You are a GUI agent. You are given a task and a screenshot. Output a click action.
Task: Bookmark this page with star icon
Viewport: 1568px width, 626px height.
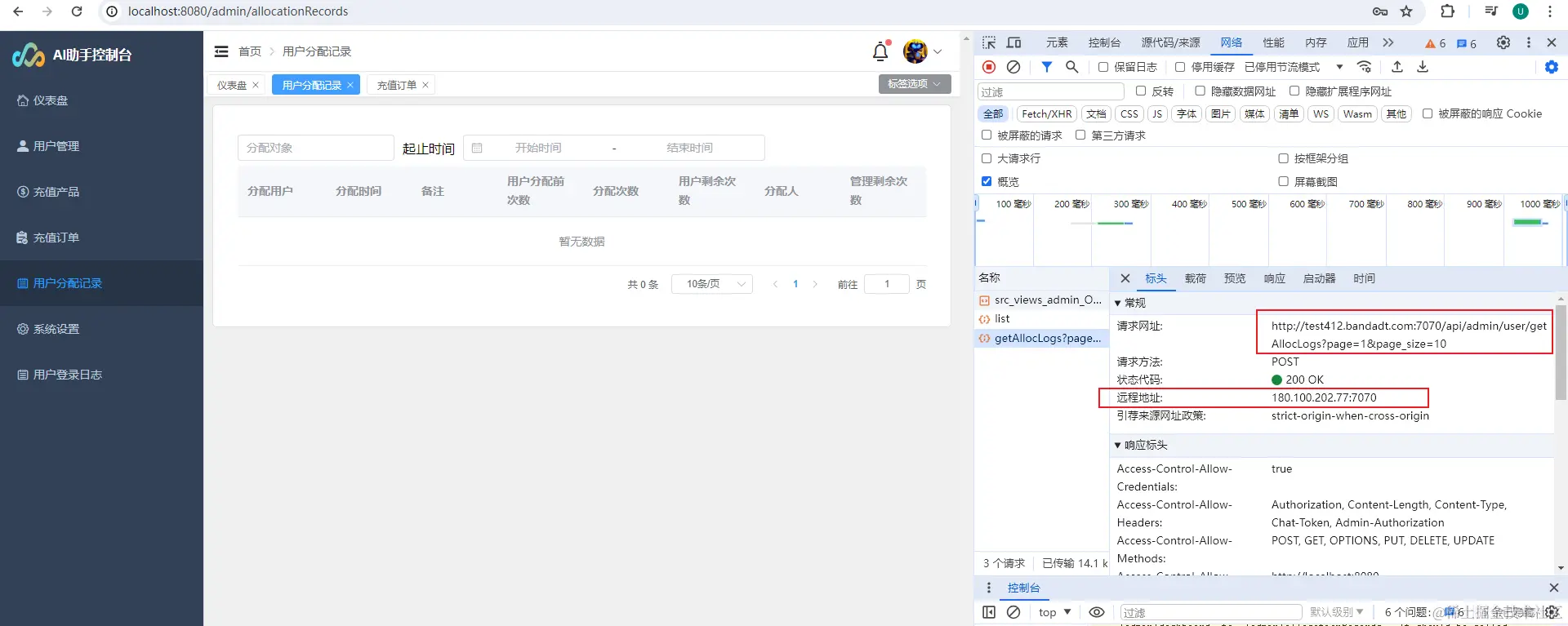(1406, 11)
